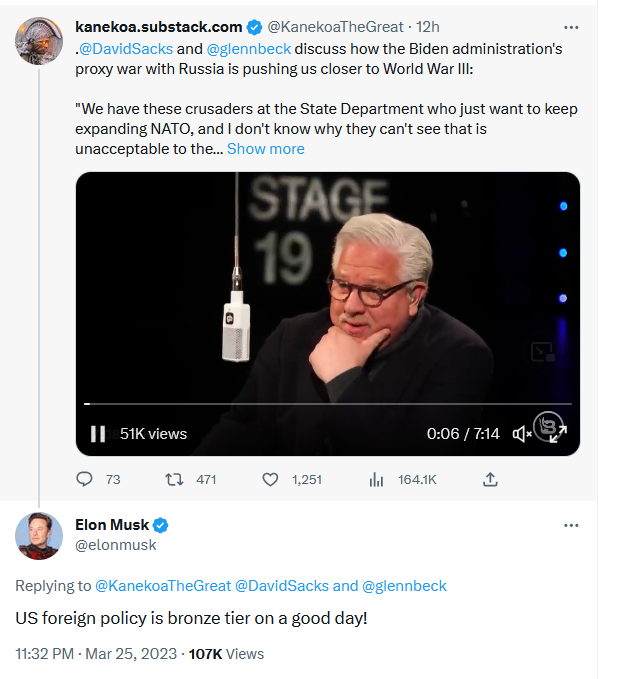Open reply comments on Kanekoa's tweet

(84, 479)
